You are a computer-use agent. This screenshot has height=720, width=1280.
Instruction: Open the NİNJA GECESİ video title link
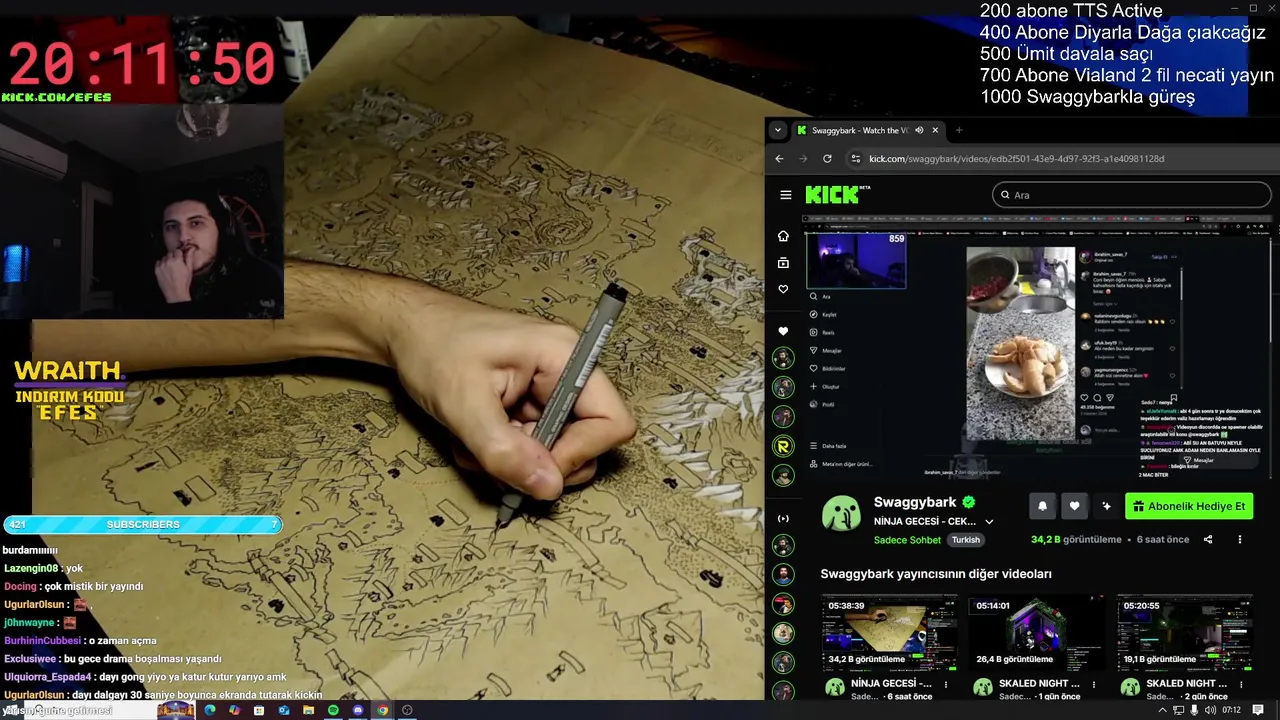[891, 683]
